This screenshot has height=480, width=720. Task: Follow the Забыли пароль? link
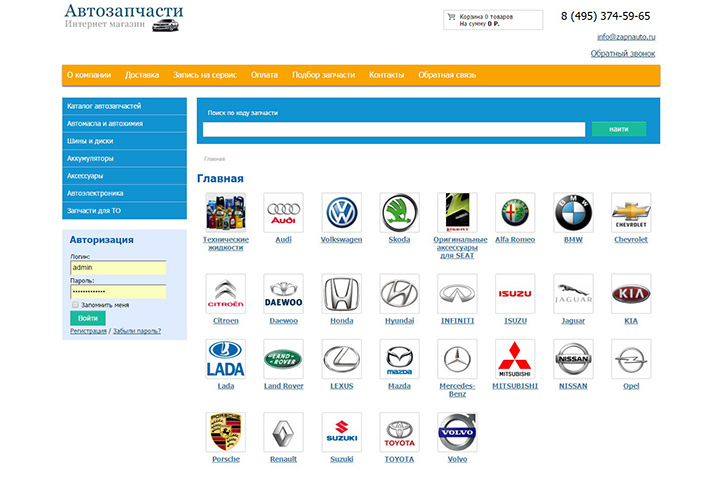pos(137,331)
